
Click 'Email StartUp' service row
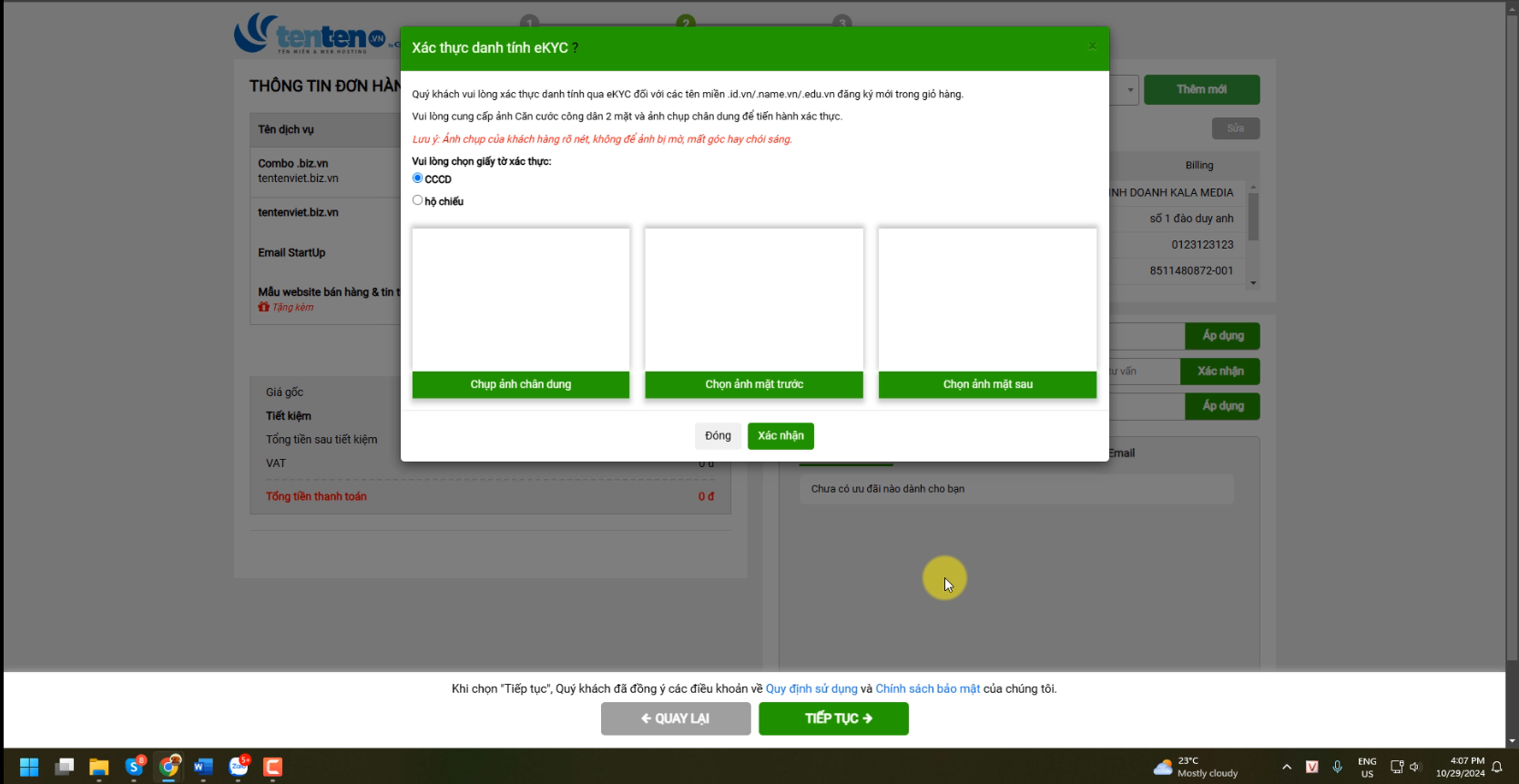(291, 252)
